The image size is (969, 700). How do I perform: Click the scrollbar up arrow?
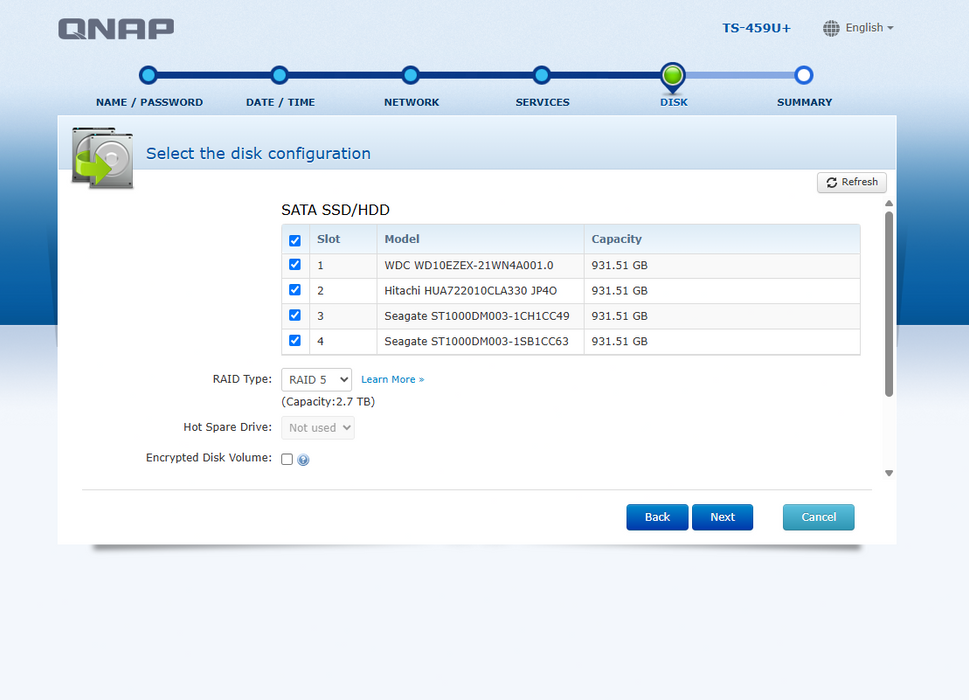click(889, 203)
